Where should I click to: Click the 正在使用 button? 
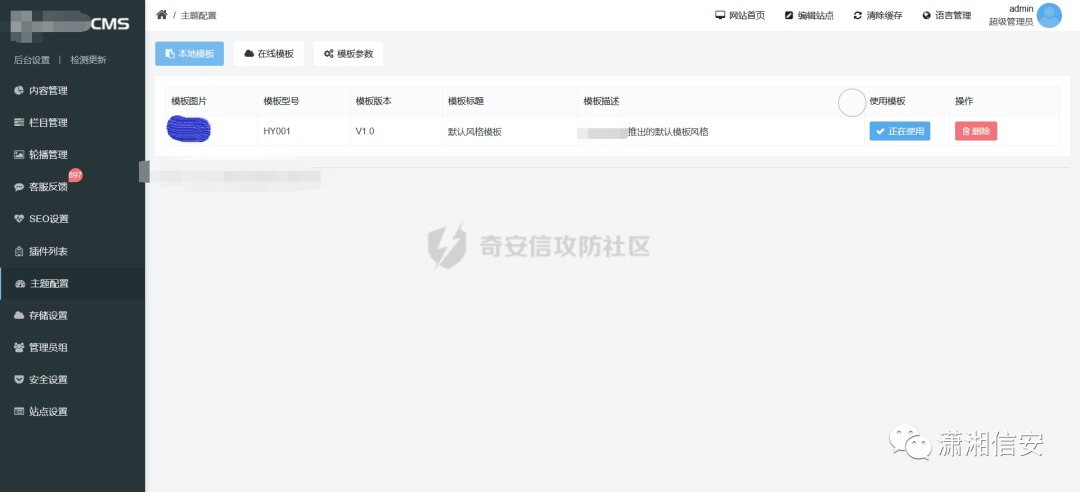coord(900,131)
